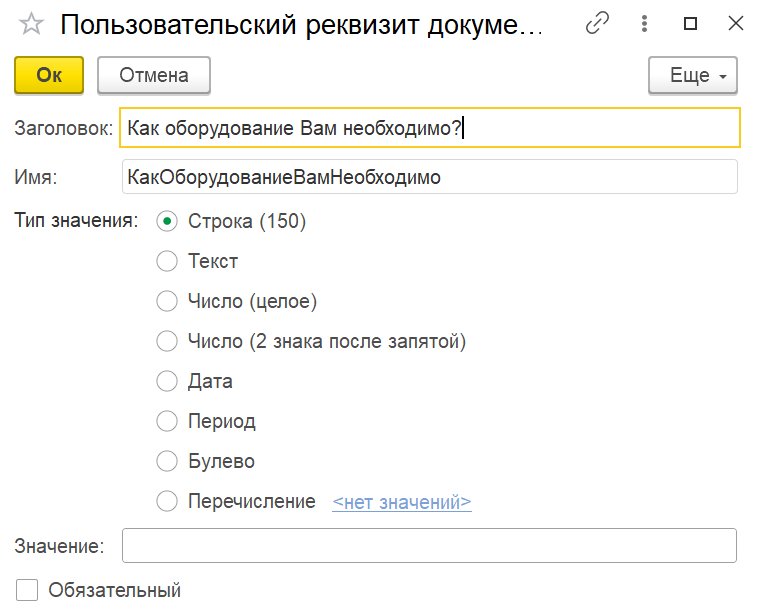Expand the Еще dropdown menu
759x613 pixels.
tap(693, 75)
